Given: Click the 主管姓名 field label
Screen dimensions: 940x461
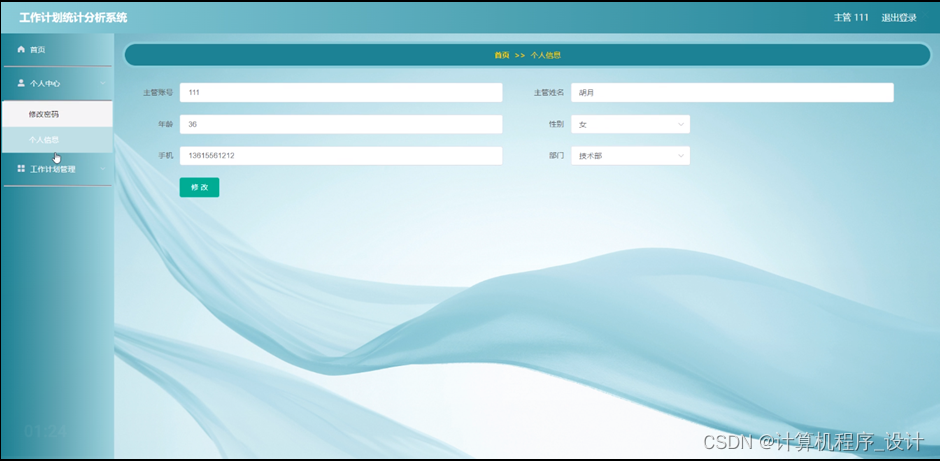Looking at the screenshot, I should tap(549, 93).
